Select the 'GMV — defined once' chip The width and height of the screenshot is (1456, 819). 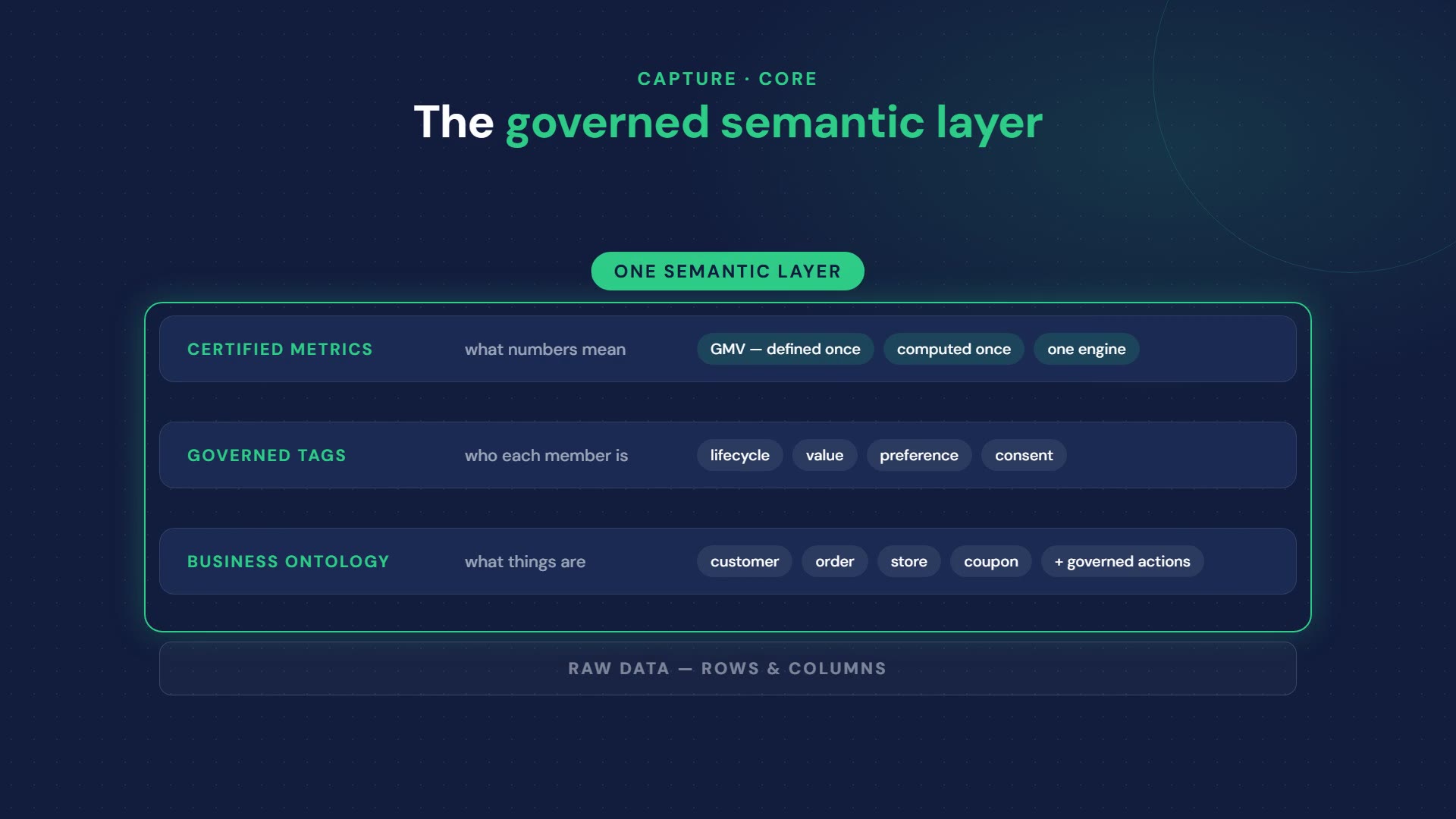point(785,349)
